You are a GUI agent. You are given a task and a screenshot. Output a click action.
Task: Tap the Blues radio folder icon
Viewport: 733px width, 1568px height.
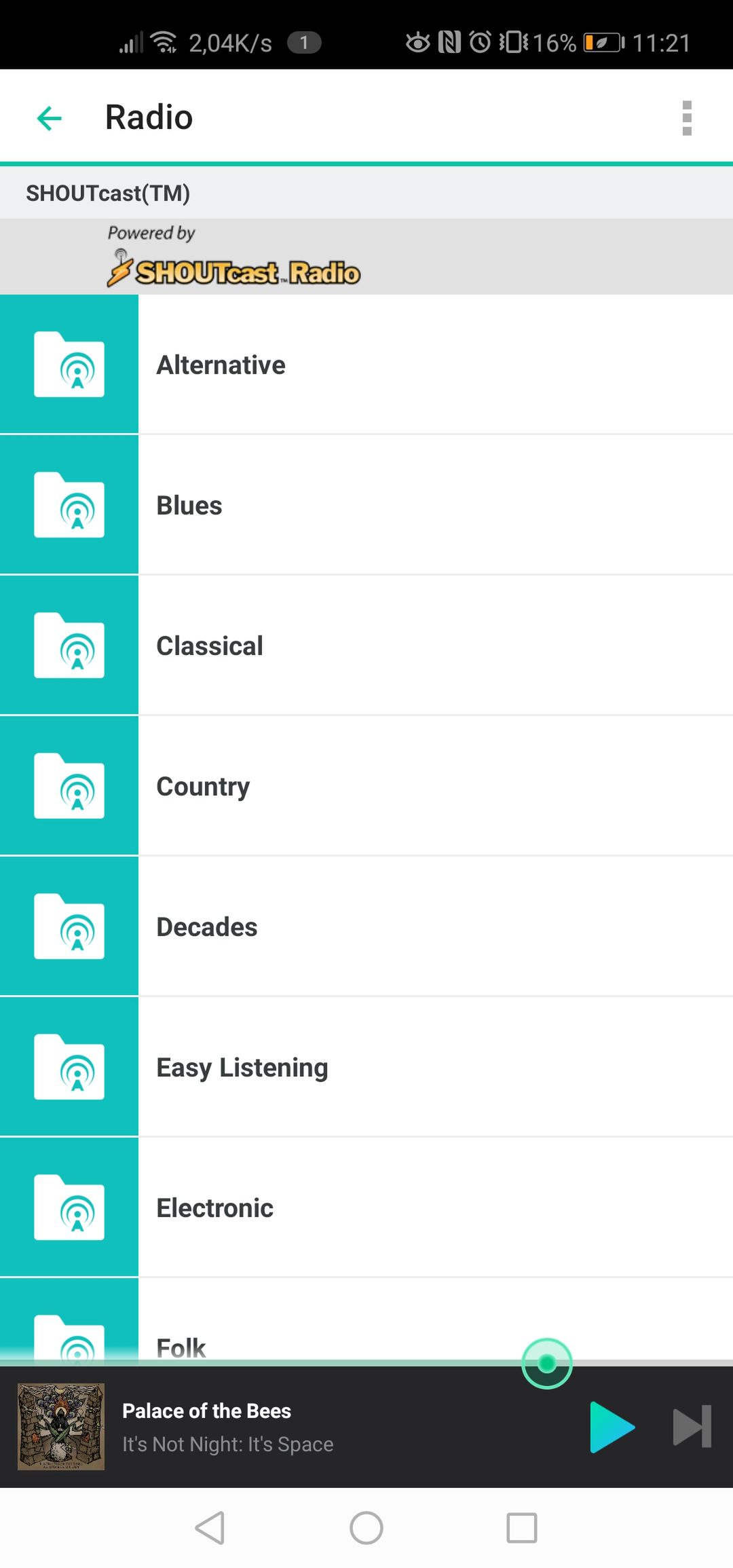pyautogui.click(x=69, y=505)
